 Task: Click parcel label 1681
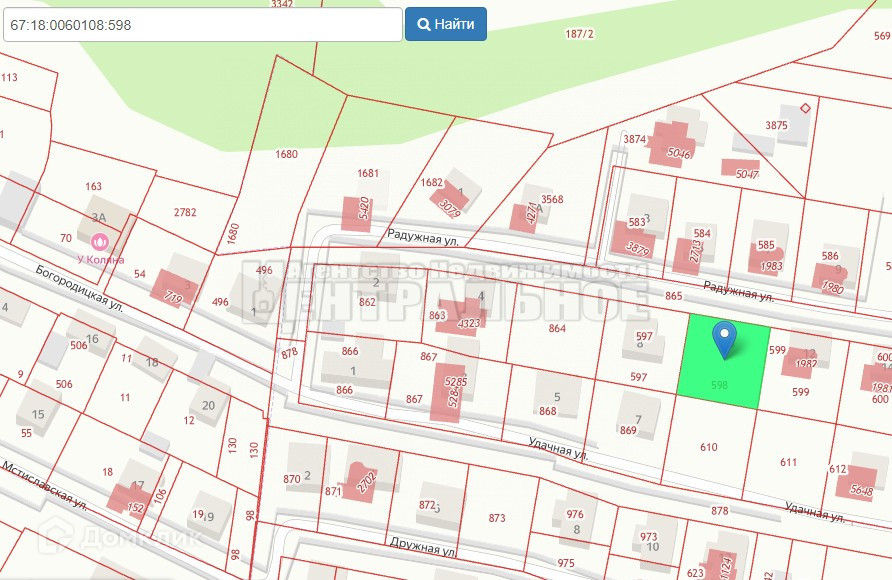[x=367, y=173]
